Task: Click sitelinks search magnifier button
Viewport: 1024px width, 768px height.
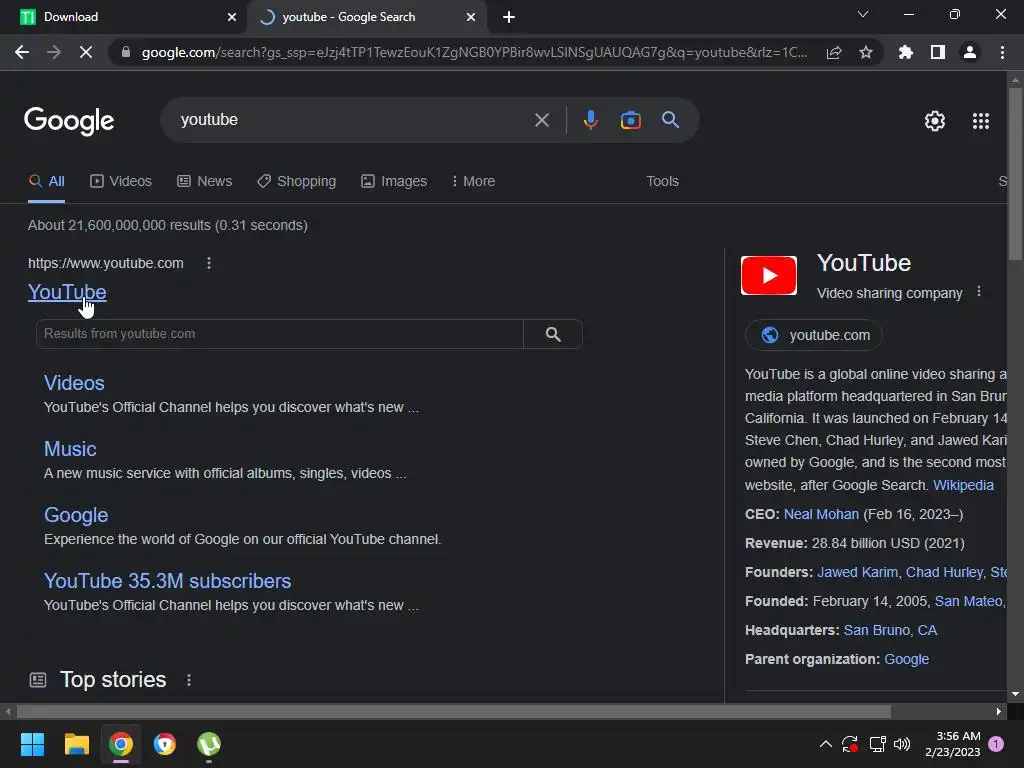Action: [553, 334]
